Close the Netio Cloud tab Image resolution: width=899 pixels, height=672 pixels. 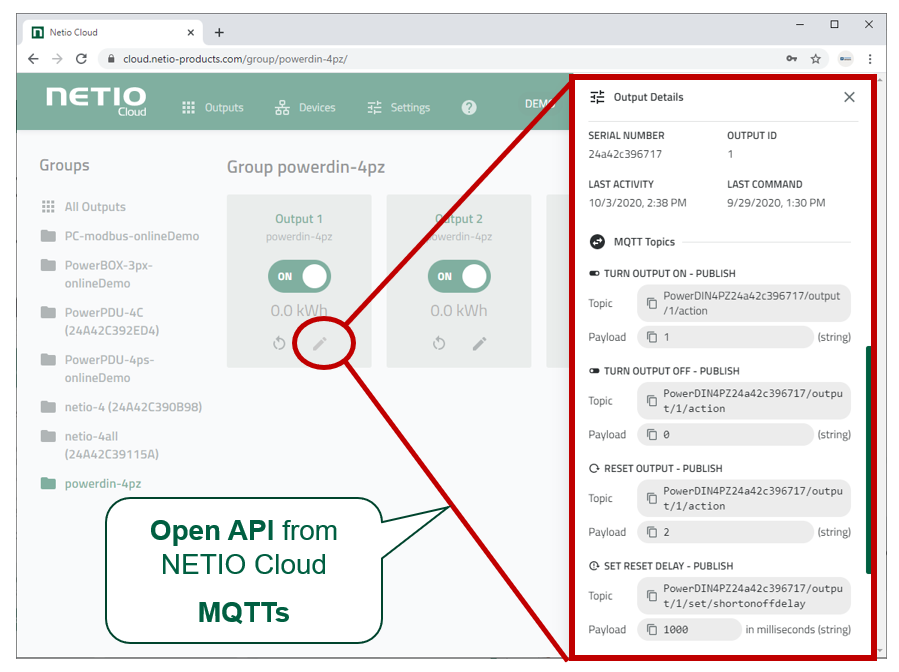[x=191, y=32]
